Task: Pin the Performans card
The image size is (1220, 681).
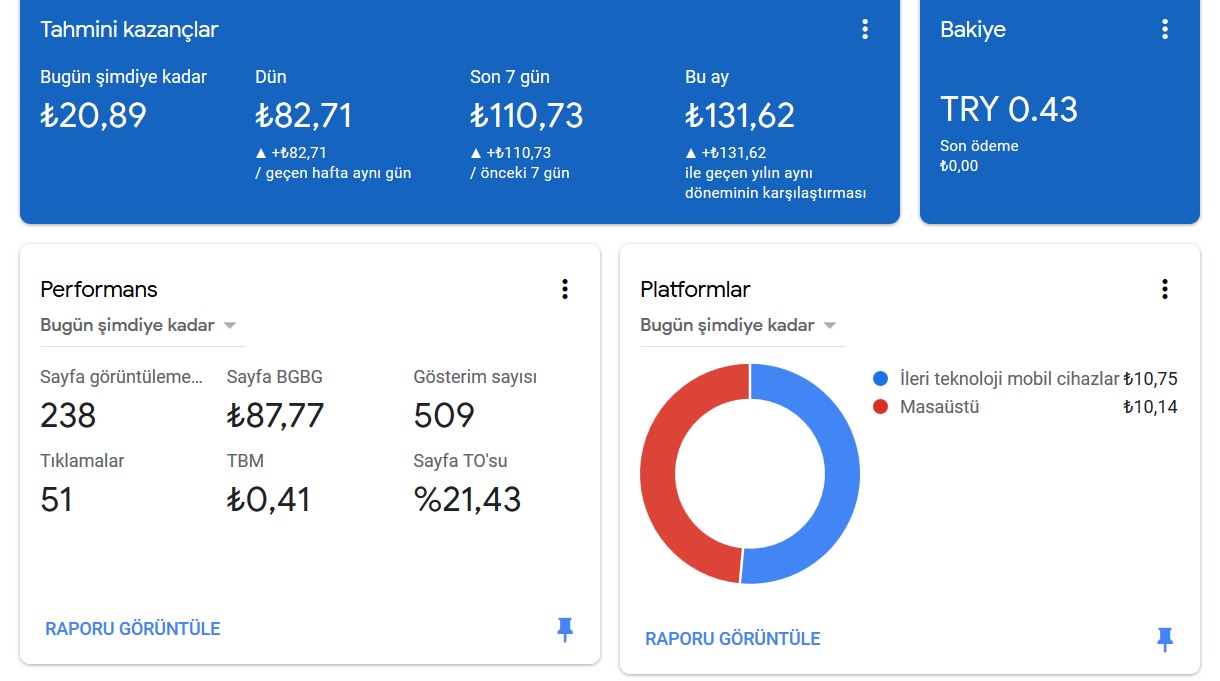Action: coord(565,629)
